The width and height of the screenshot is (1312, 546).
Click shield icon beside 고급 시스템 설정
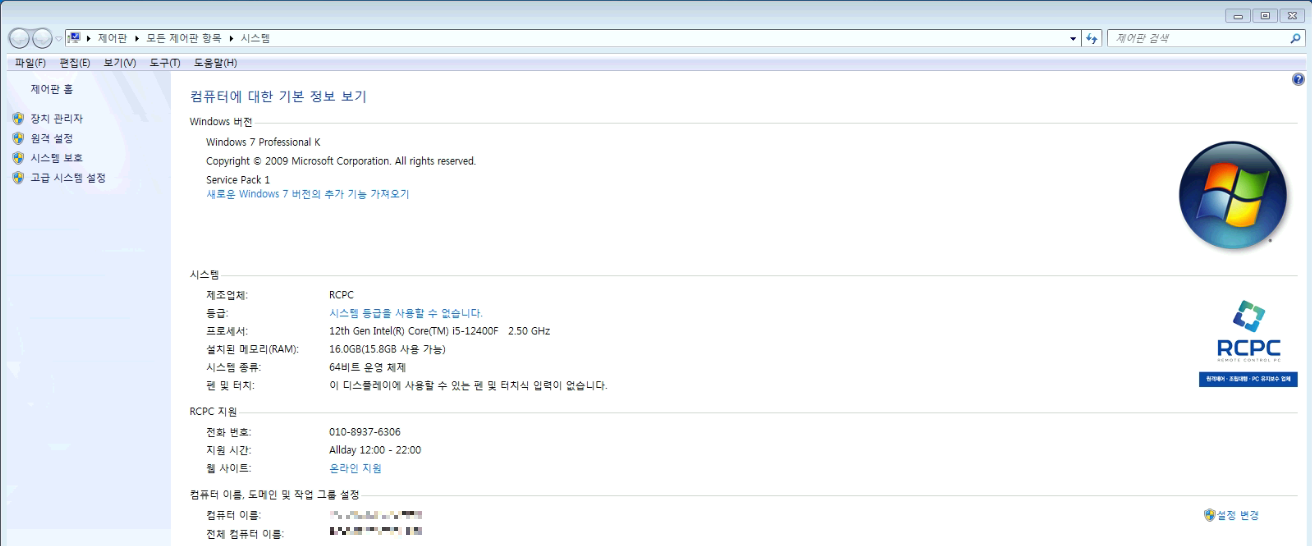(x=18, y=178)
